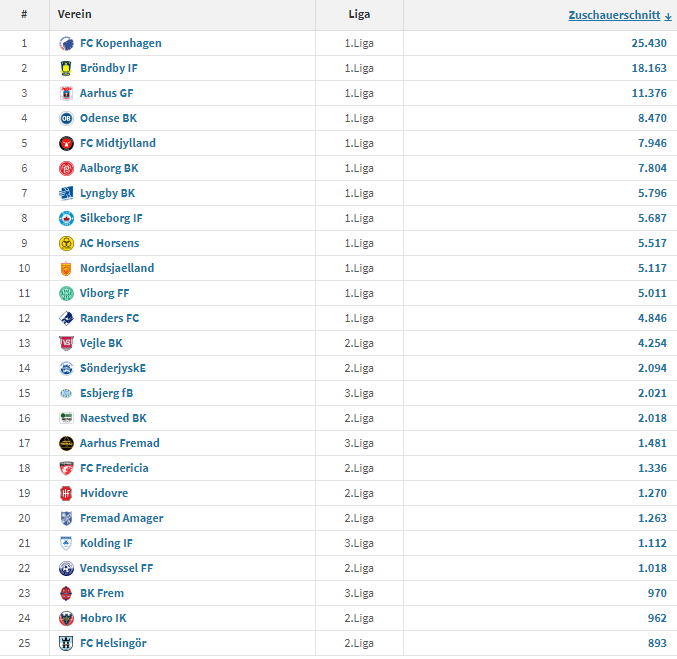Open the Aarhus Fremad black crest

click(x=66, y=444)
